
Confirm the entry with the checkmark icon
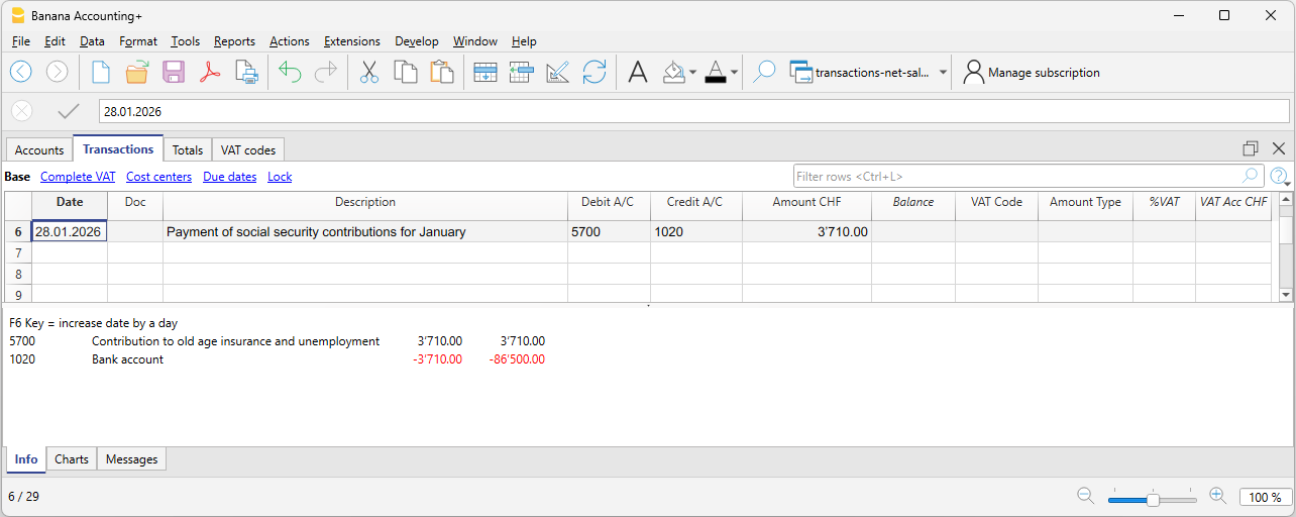tap(69, 111)
